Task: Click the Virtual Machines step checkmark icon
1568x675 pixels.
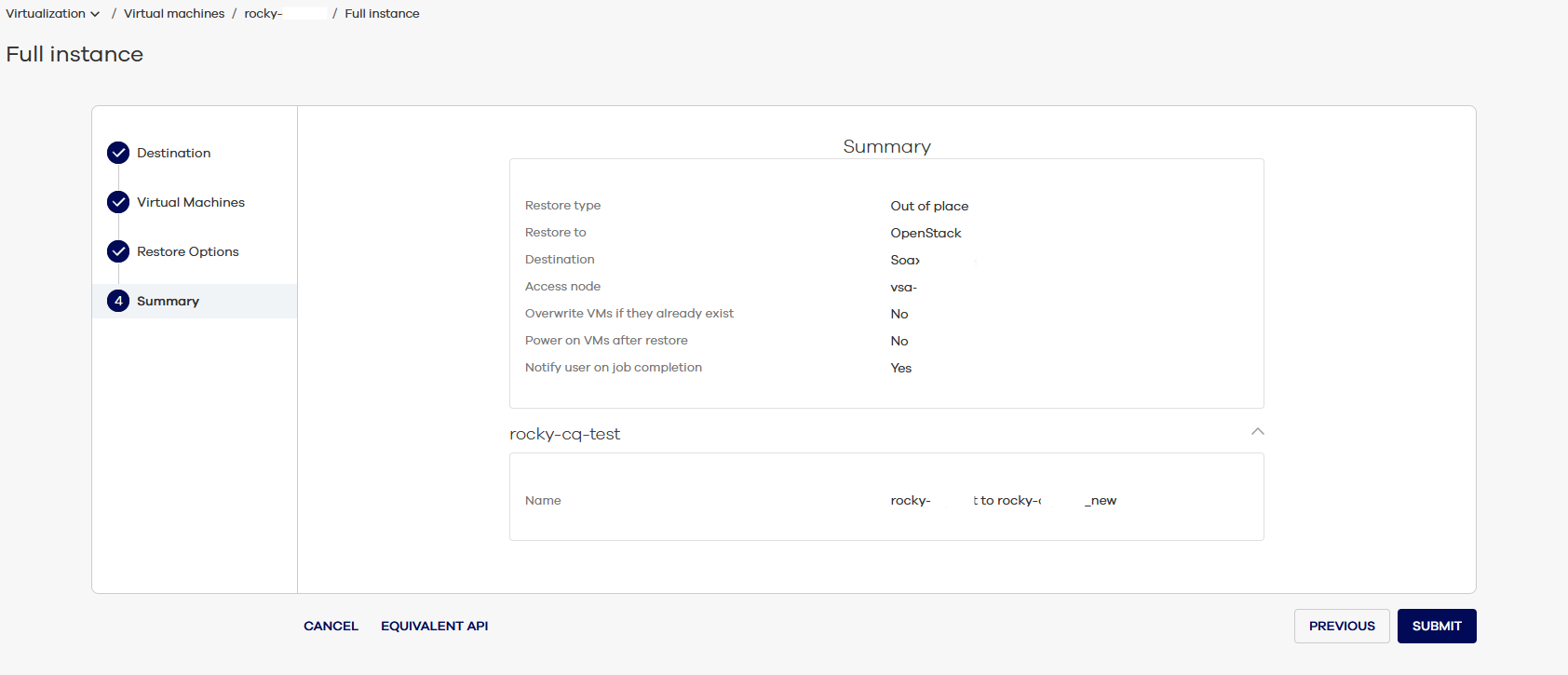Action: [118, 202]
